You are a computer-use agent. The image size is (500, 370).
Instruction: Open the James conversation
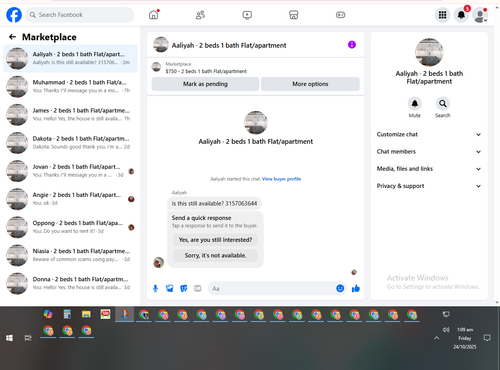pos(70,114)
